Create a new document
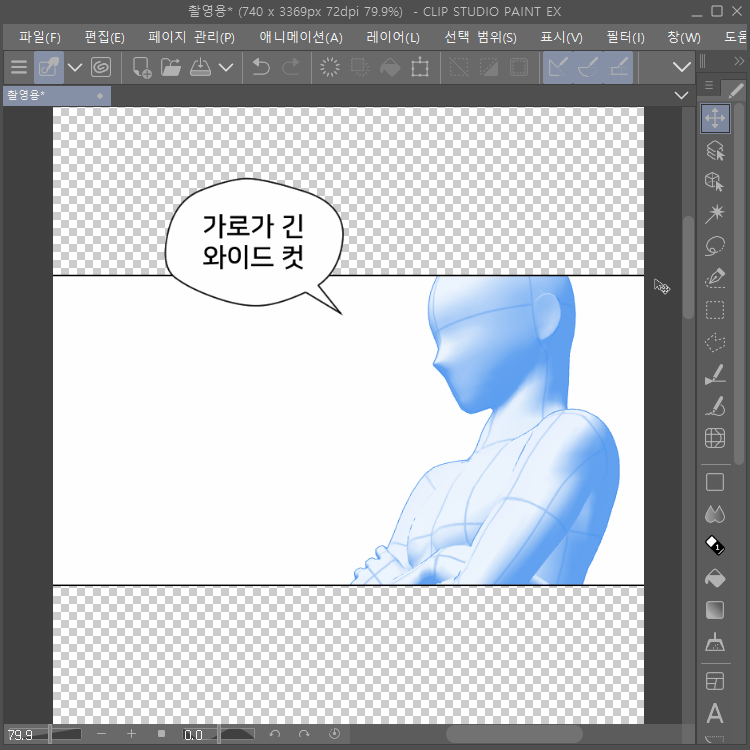Viewport: 750px width, 750px height. pyautogui.click(x=142, y=67)
